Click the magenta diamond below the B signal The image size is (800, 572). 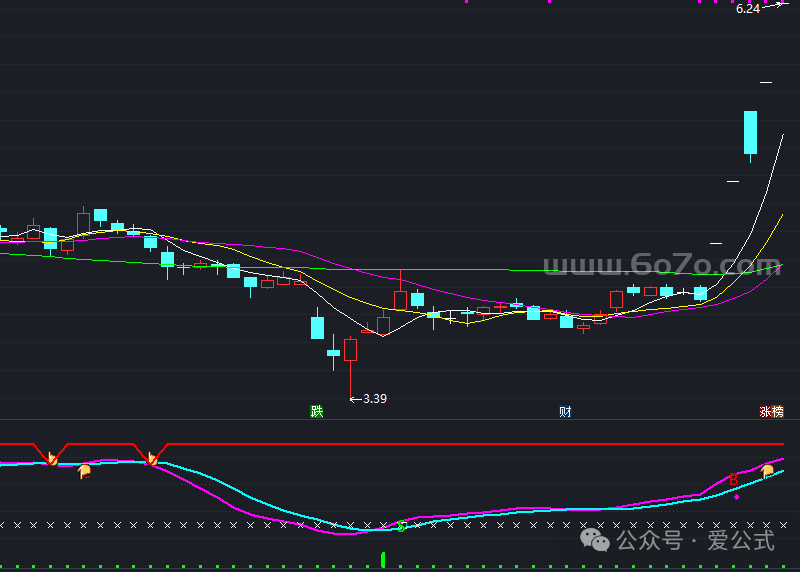click(736, 496)
